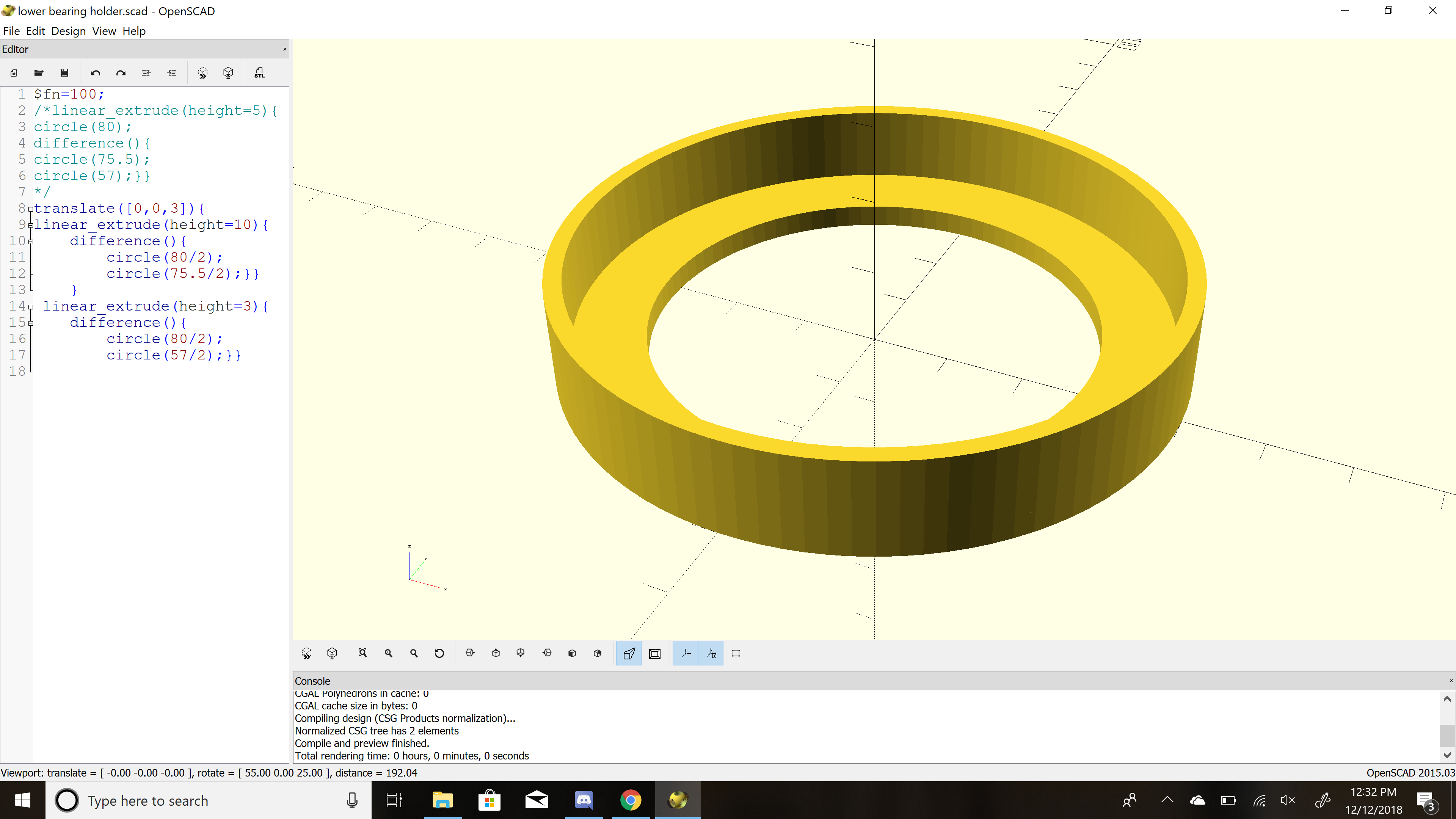Click the 'circle(57/2);}}' code line

[x=174, y=355]
